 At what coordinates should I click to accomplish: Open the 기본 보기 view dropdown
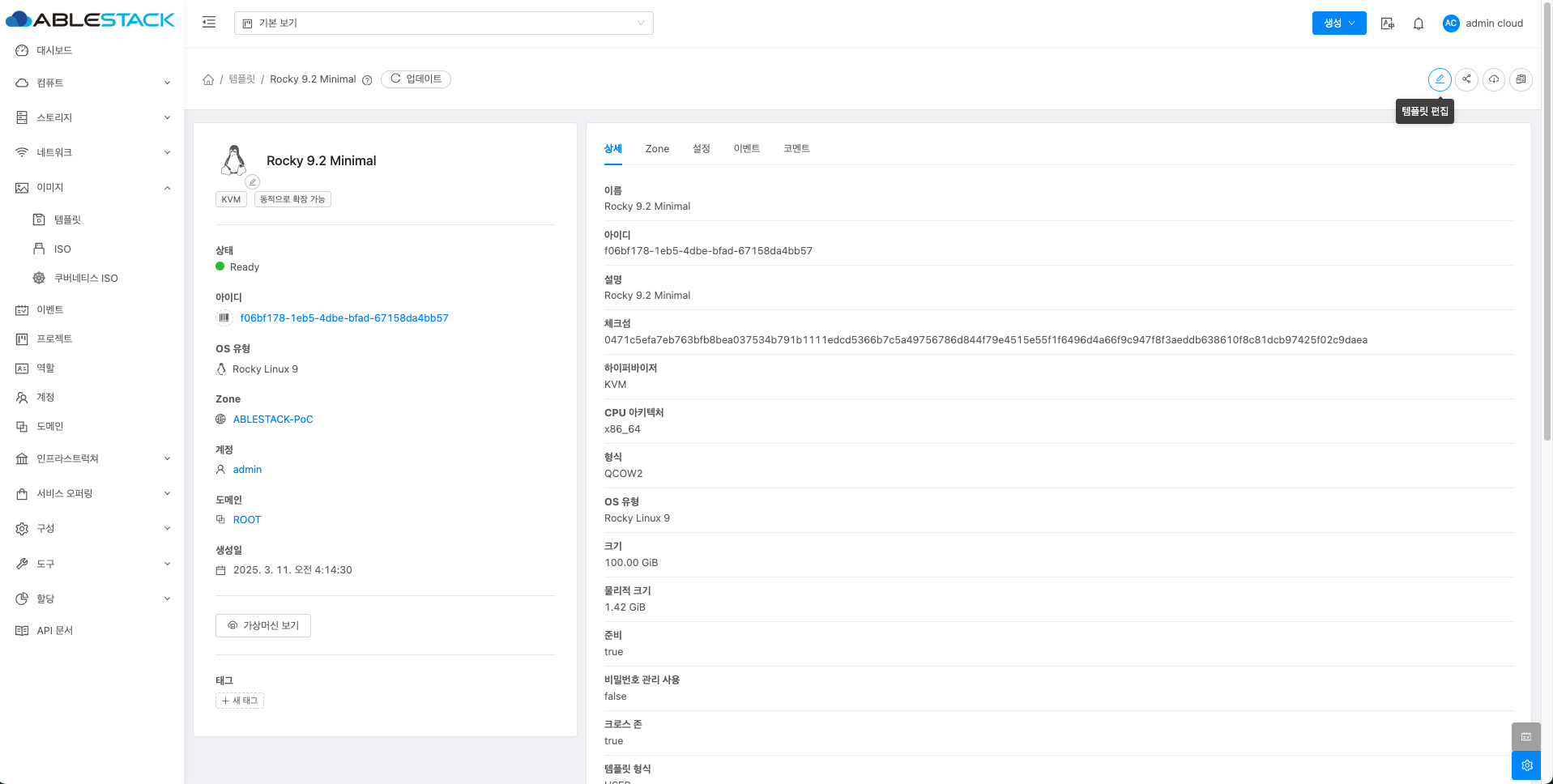(444, 23)
